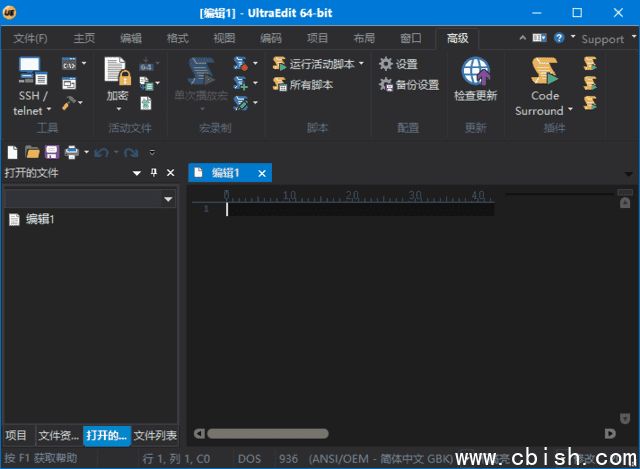Screen dimensions: 640x469
Task: Click the 备份设置 (Backup settings) button
Action: [x=408, y=85]
